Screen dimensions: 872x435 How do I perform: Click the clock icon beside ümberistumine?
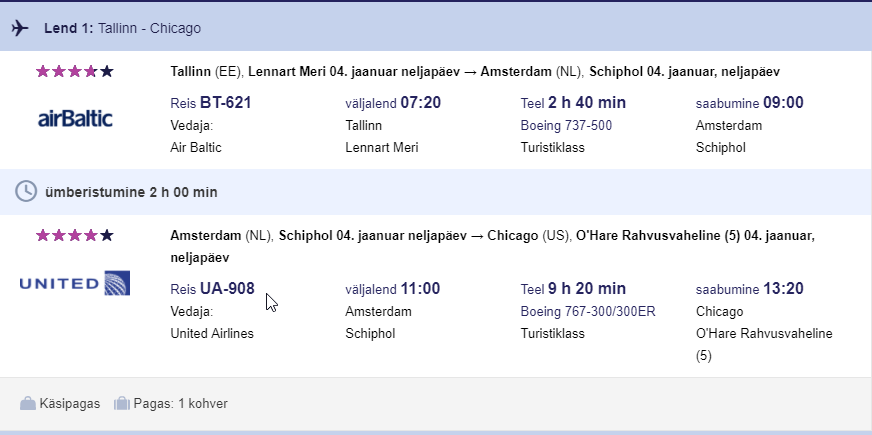26,191
